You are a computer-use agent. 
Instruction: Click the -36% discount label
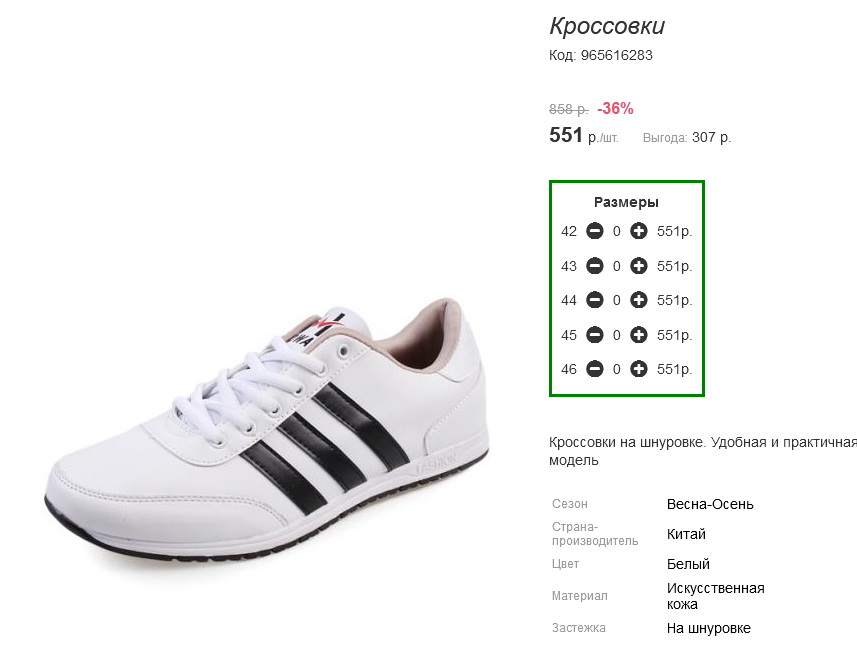pos(615,108)
